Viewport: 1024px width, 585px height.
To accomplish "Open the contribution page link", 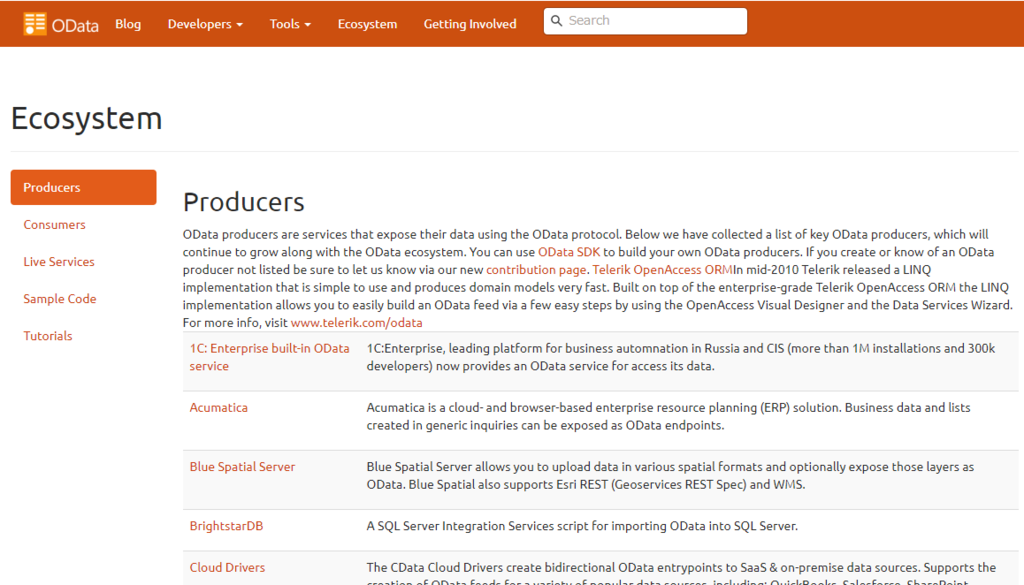I will point(536,270).
